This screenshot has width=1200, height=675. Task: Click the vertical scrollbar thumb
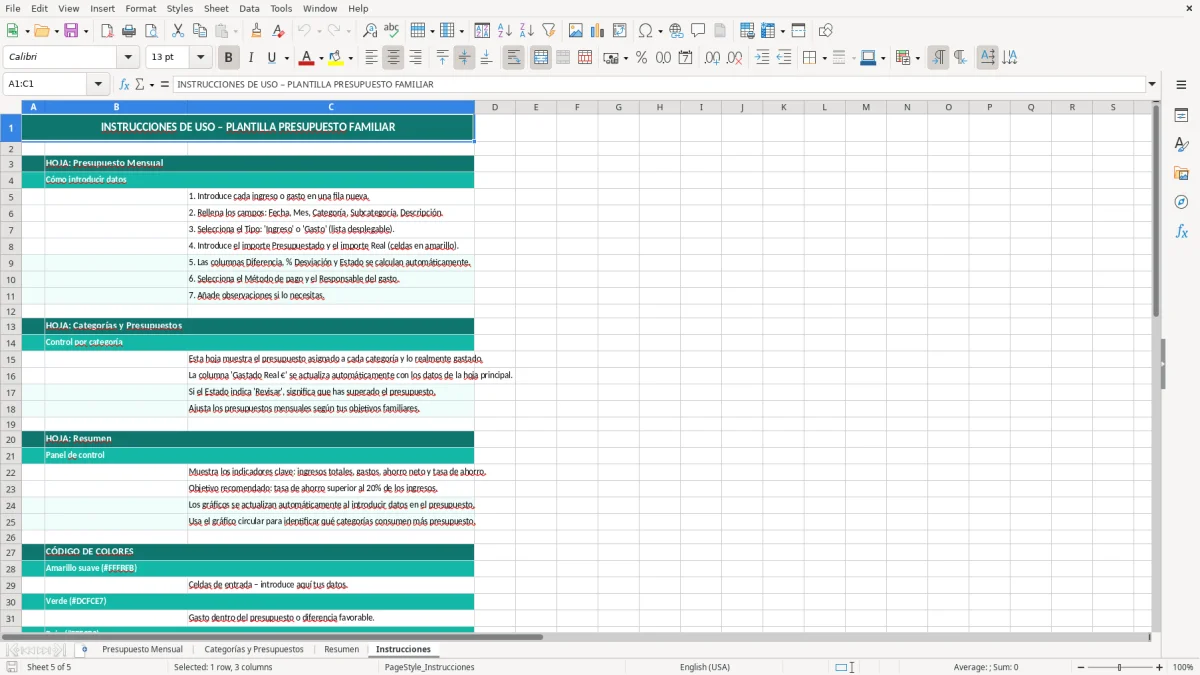(1156, 211)
